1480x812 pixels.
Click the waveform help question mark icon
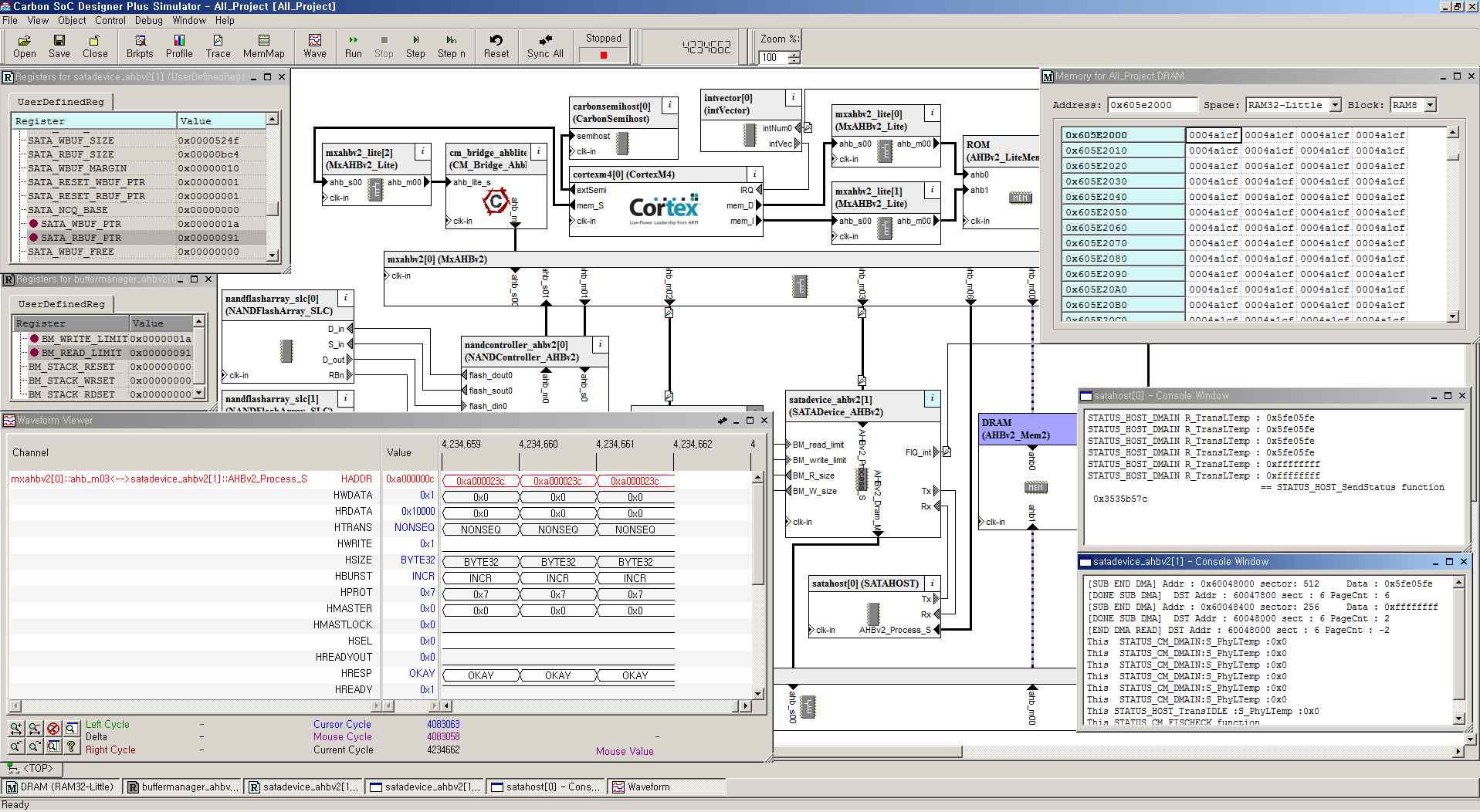[x=71, y=746]
